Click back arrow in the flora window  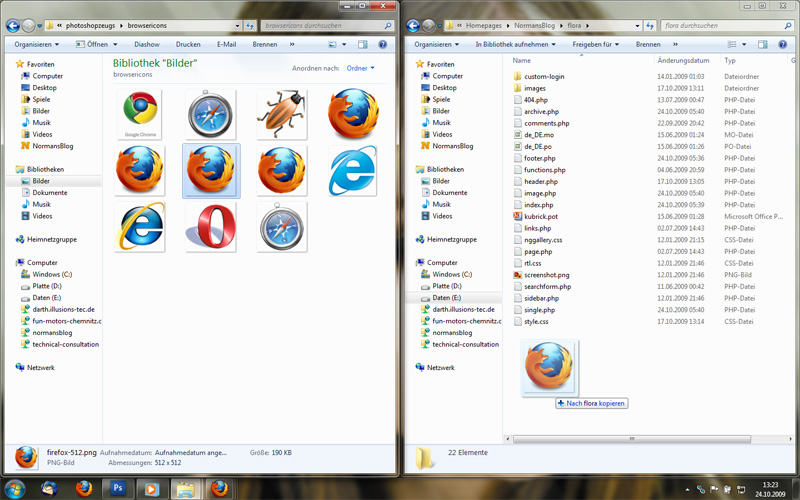413,25
